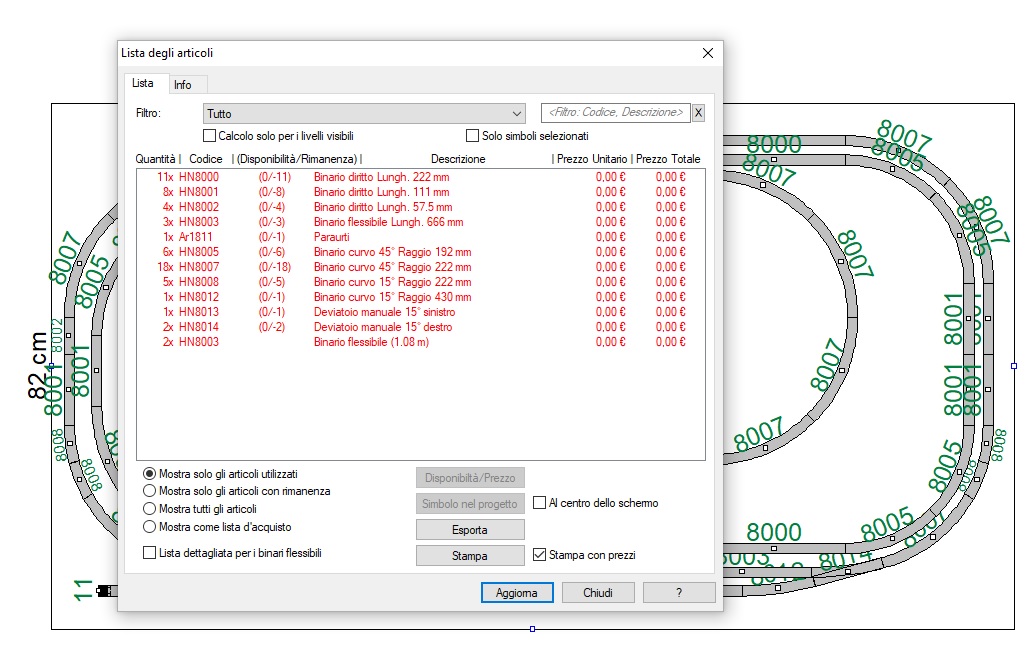Choose Mostra tutti gli articoli radio option
This screenshot has height=672, width=1033.
coord(150,509)
